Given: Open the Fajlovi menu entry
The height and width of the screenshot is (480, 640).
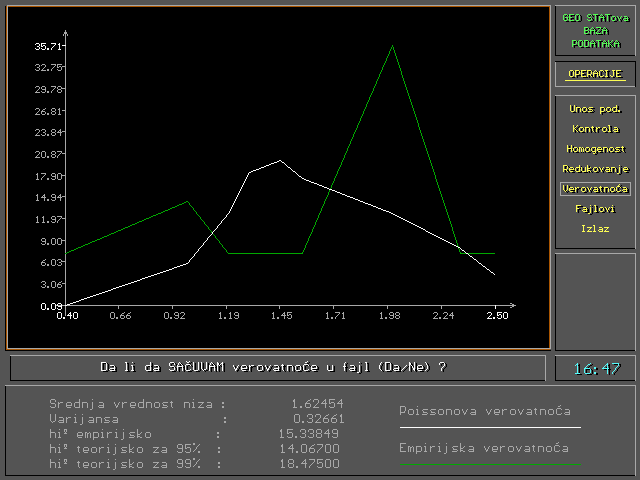Looking at the screenshot, I should (595, 208).
